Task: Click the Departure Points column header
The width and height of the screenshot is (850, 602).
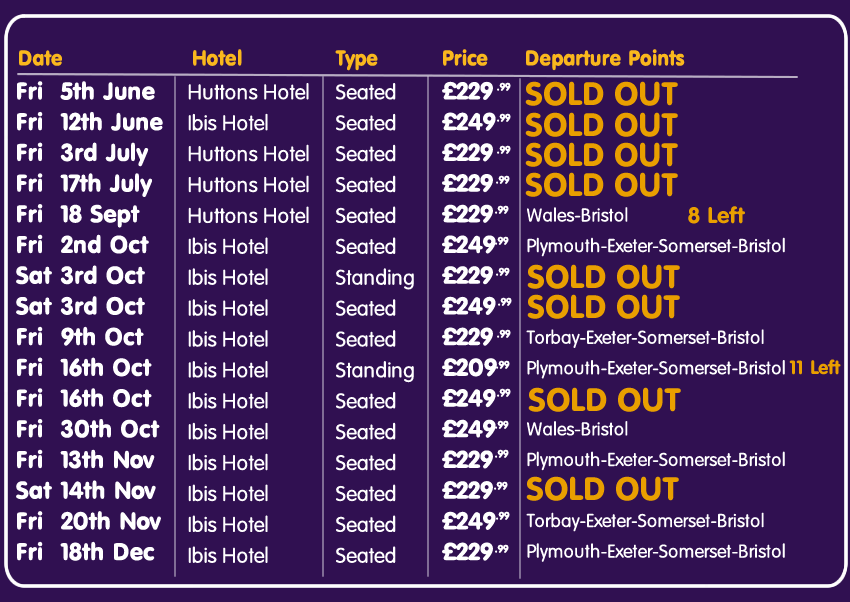Action: pyautogui.click(x=605, y=59)
